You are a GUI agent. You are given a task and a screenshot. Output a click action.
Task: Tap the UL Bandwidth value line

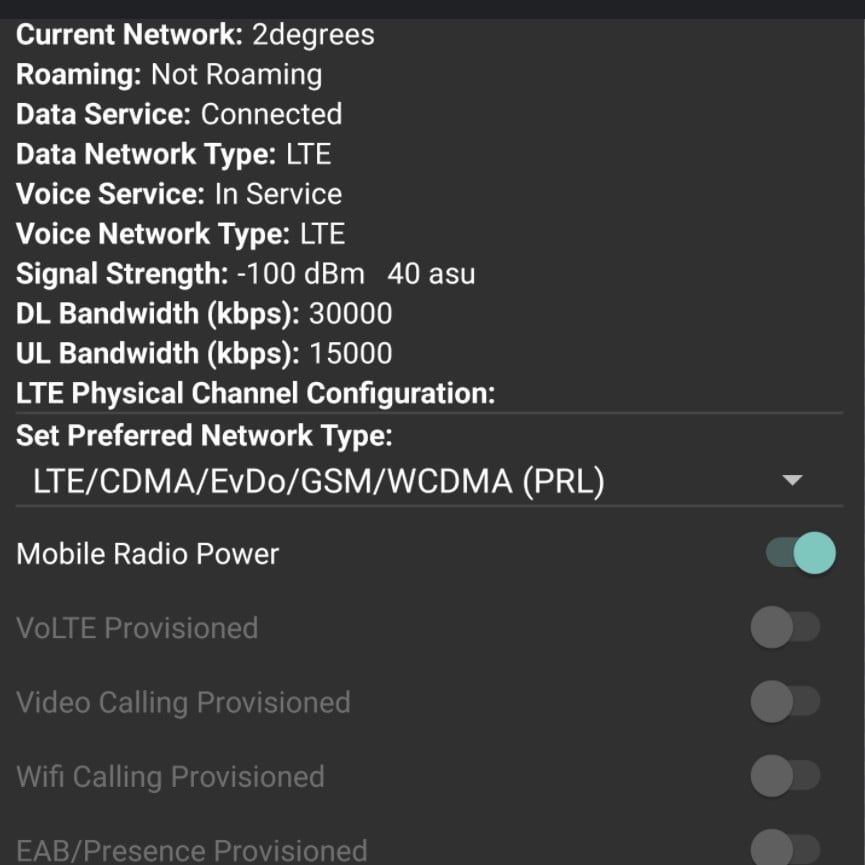click(204, 354)
